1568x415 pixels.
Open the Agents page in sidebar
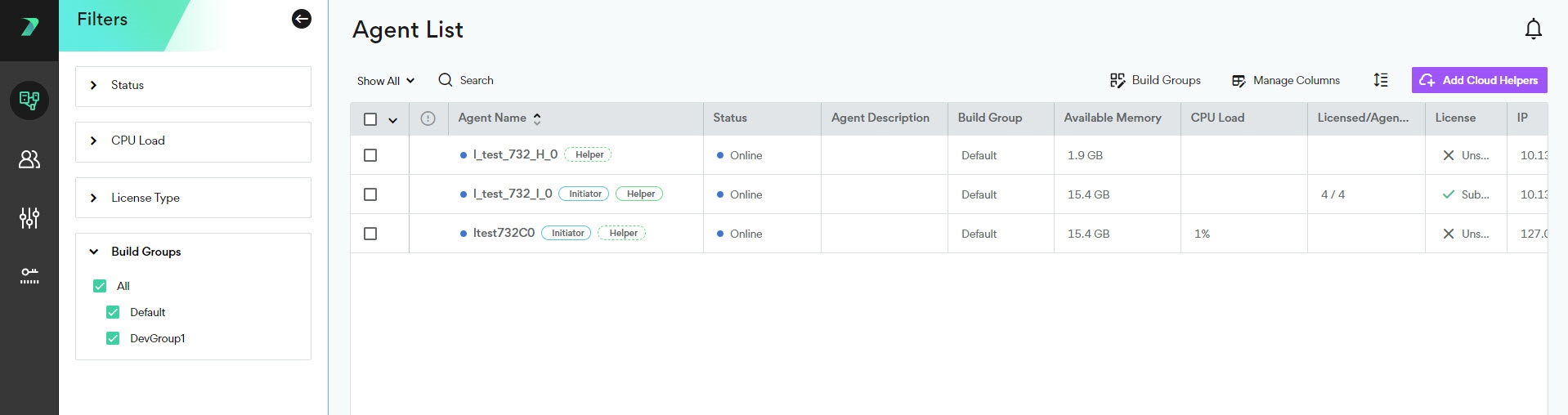pos(29,100)
